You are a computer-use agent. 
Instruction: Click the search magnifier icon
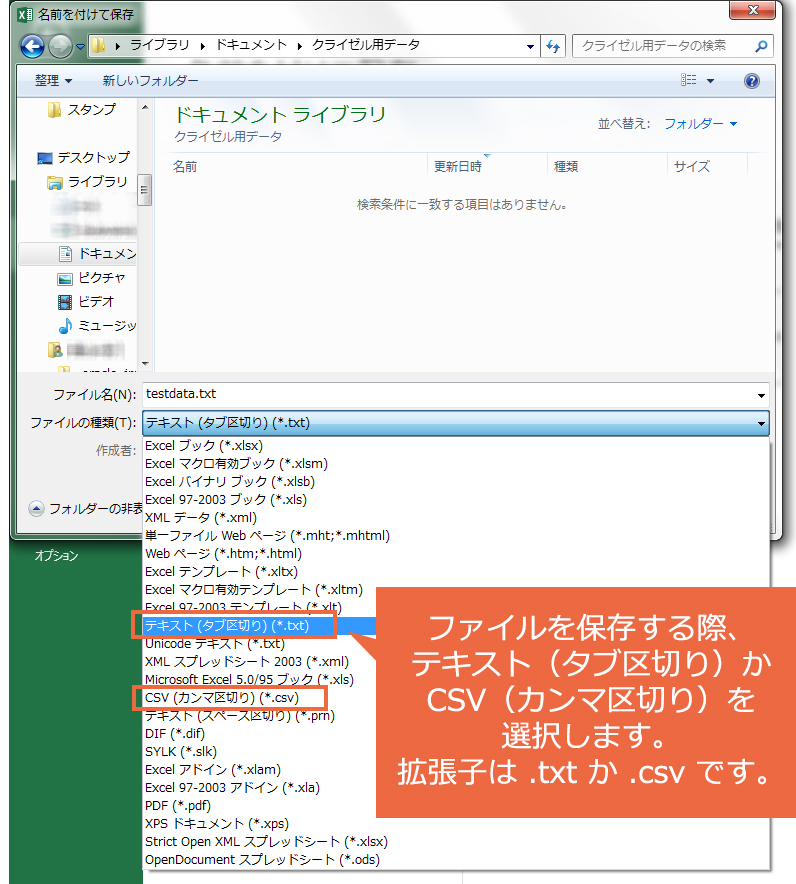tap(761, 46)
